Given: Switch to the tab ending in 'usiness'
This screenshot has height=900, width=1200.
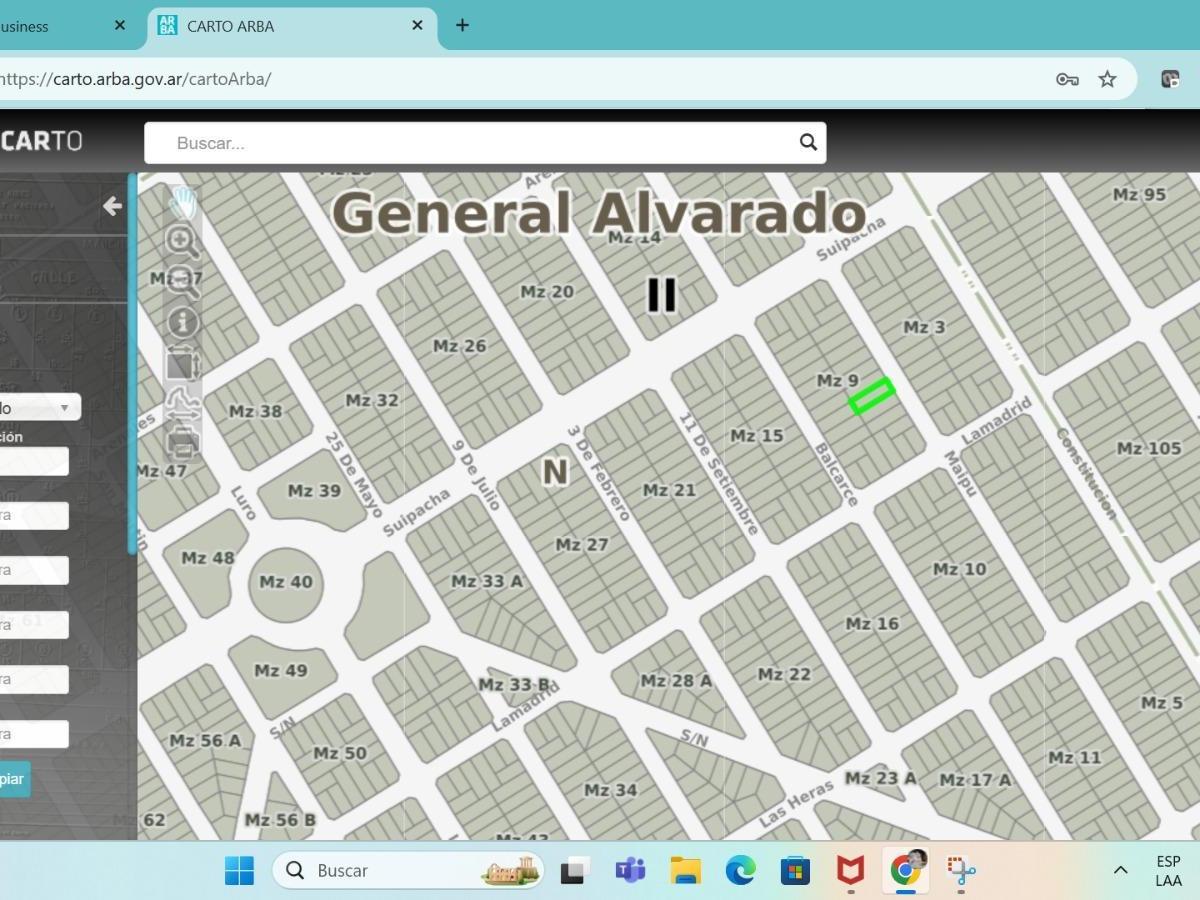Looking at the screenshot, I should pos(65,26).
